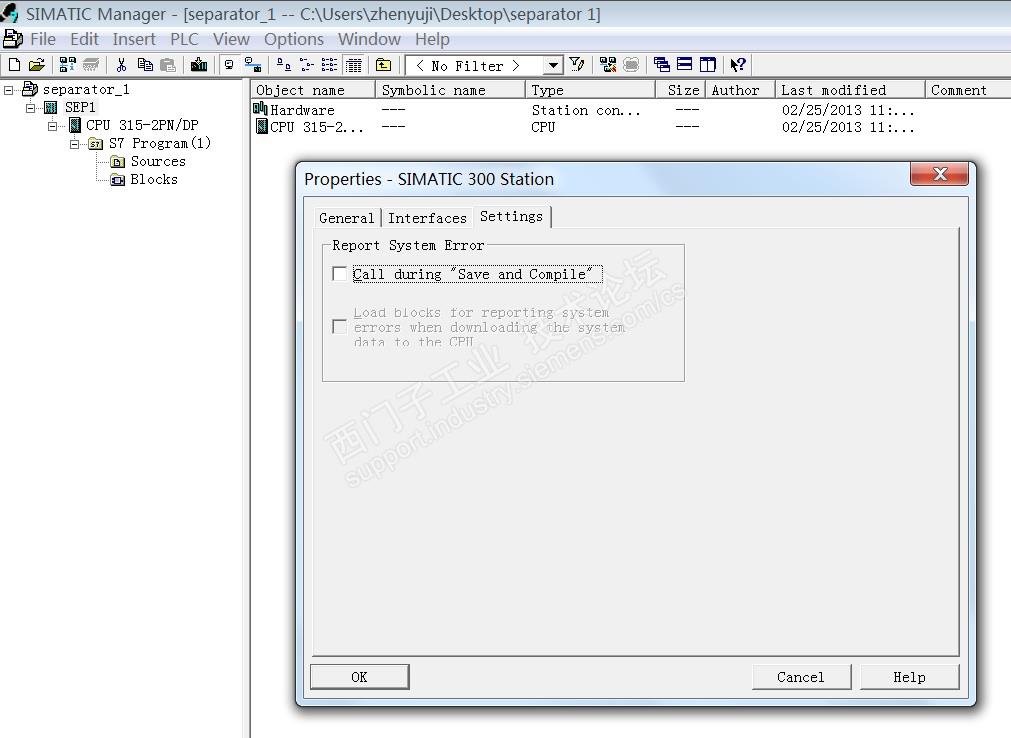Click the Up One Level folder icon

click(x=384, y=64)
